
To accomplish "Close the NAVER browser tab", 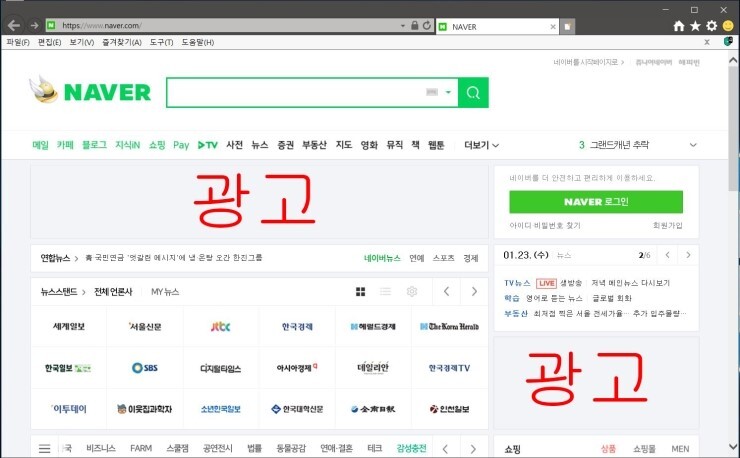I will (x=553, y=27).
